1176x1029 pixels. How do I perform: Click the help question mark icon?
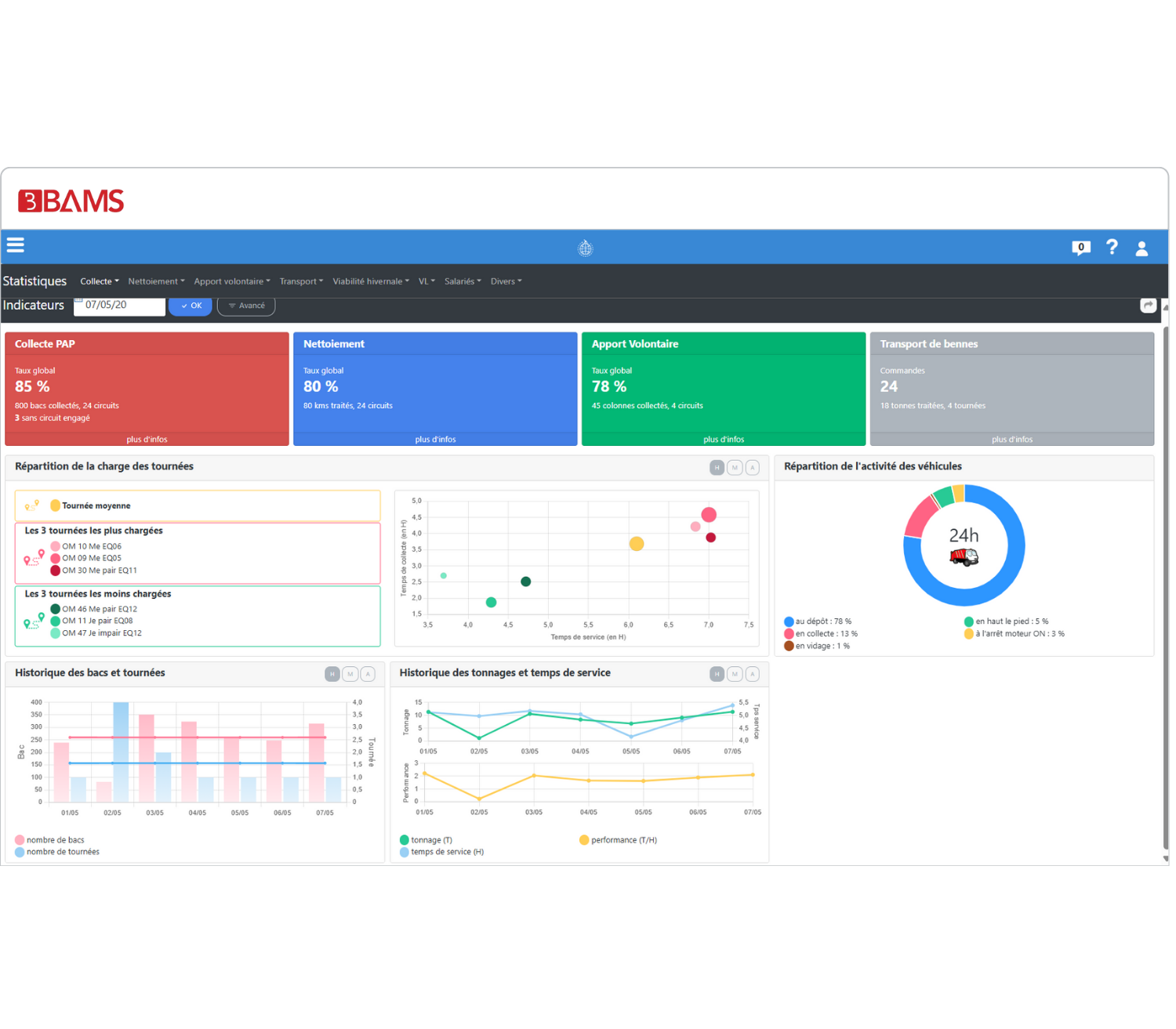pyautogui.click(x=1112, y=247)
